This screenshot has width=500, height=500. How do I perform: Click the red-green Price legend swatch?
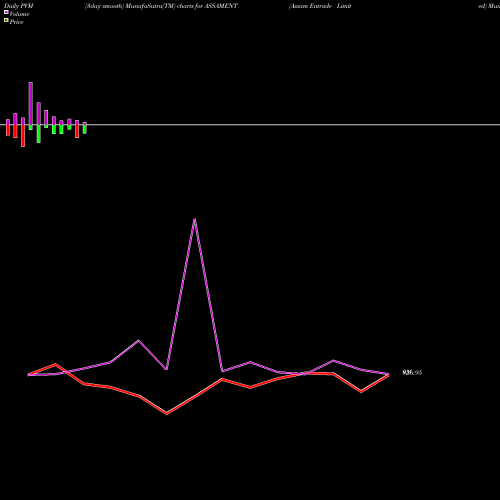[x=6, y=20]
